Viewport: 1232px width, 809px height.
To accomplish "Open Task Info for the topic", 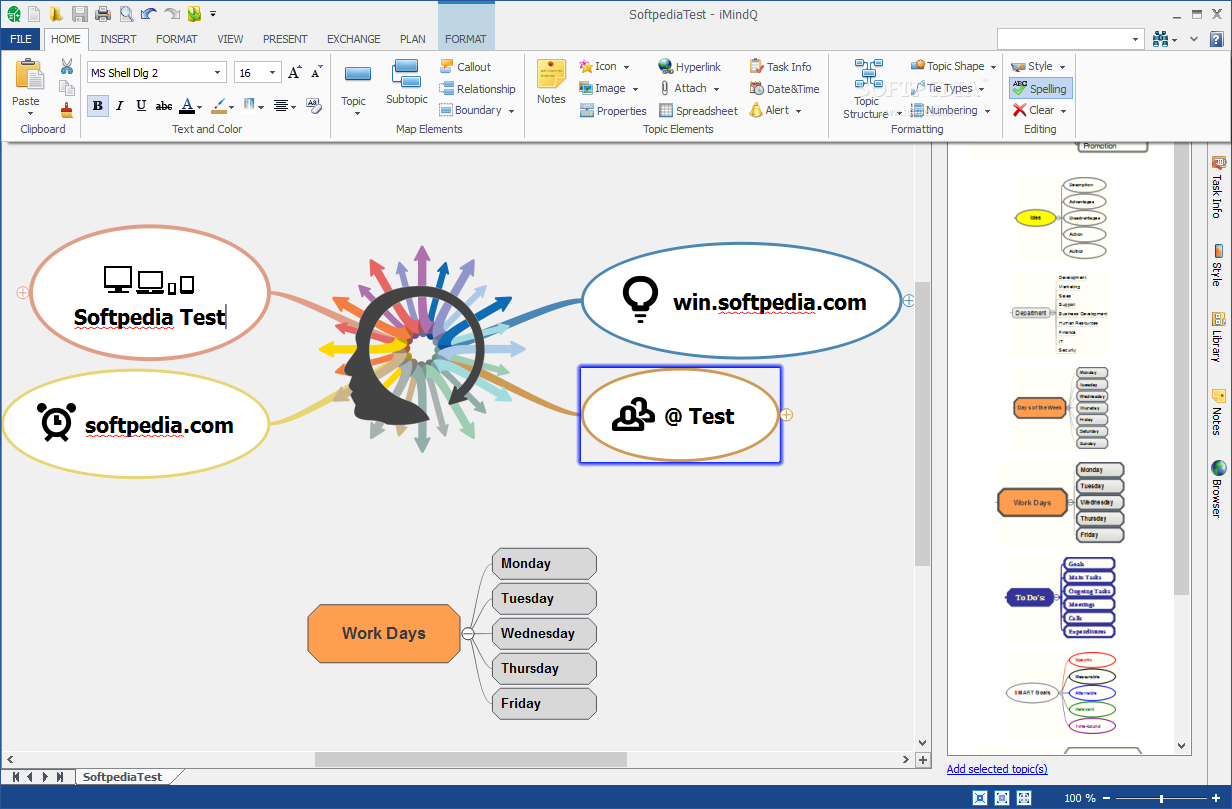I will coord(780,67).
